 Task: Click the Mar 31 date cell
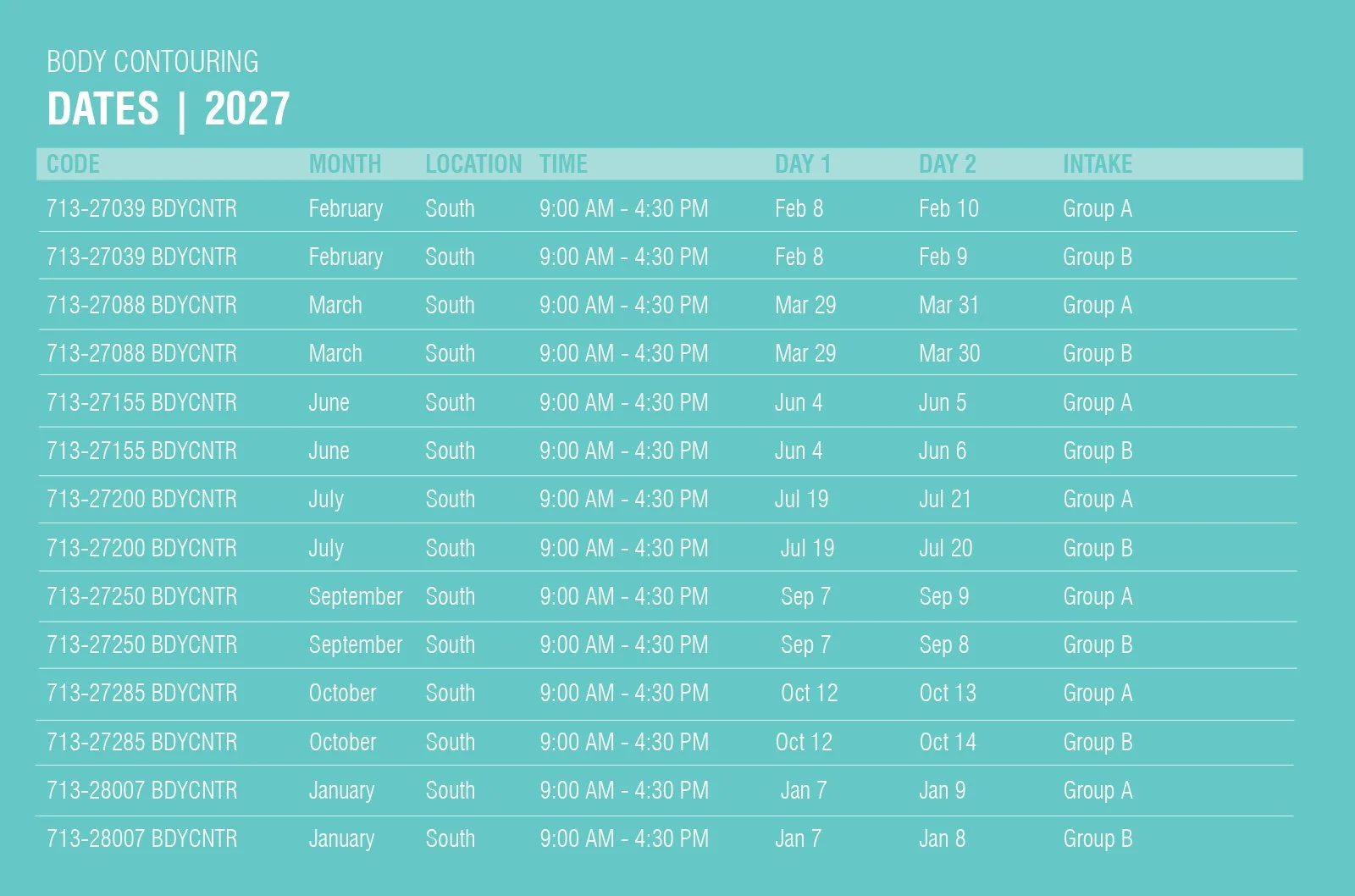point(948,305)
